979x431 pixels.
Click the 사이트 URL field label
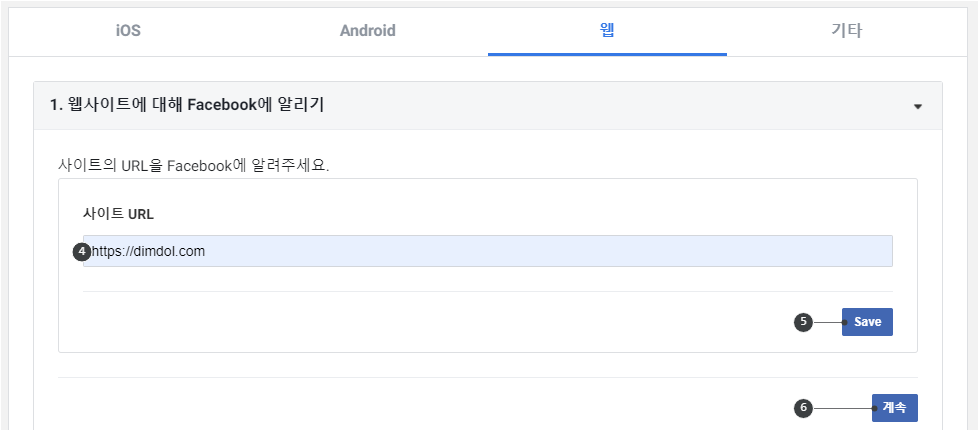(x=118, y=214)
